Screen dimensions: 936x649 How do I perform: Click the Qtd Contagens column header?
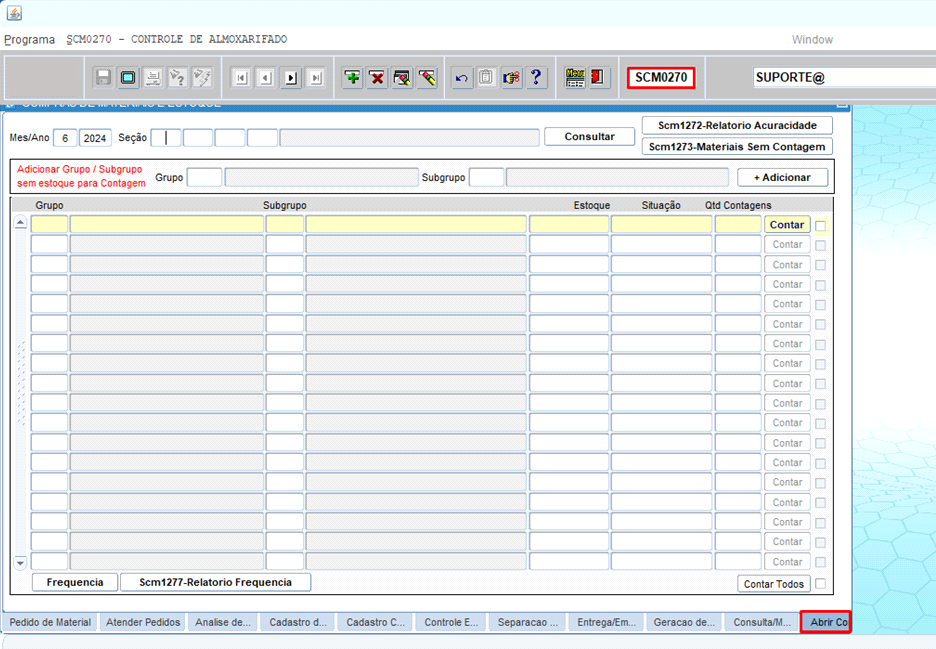(738, 205)
